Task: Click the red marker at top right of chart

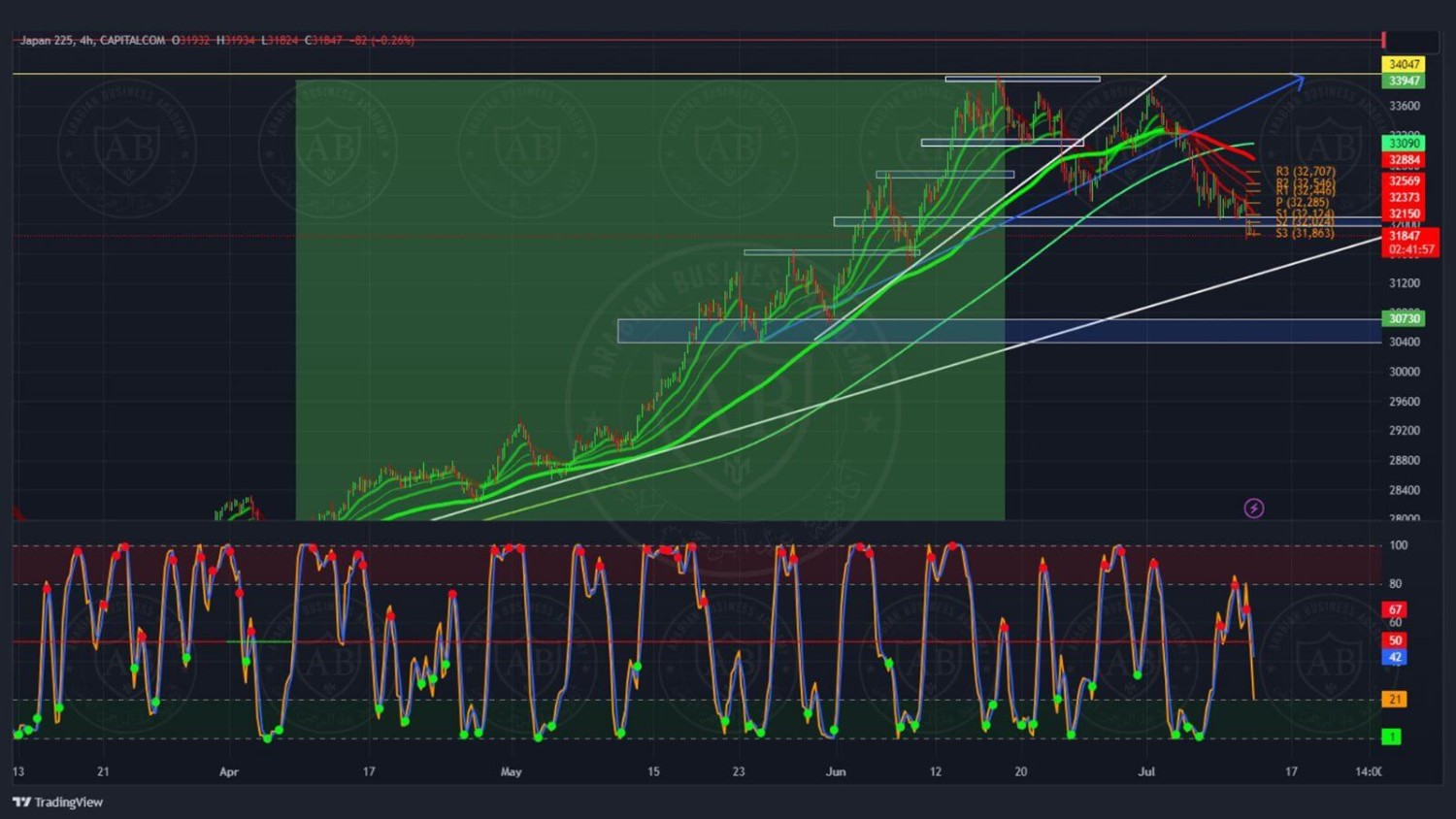Action: point(1383,40)
